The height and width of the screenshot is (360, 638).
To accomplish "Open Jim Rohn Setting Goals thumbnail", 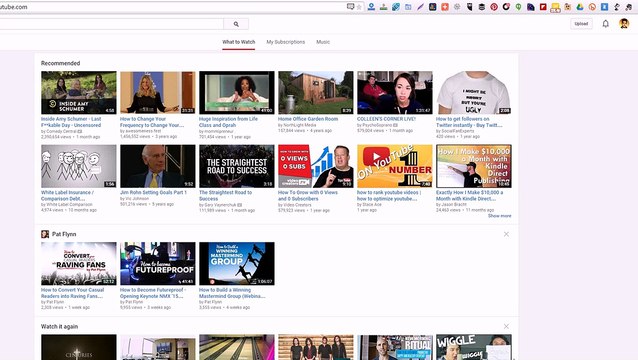I will (x=157, y=166).
